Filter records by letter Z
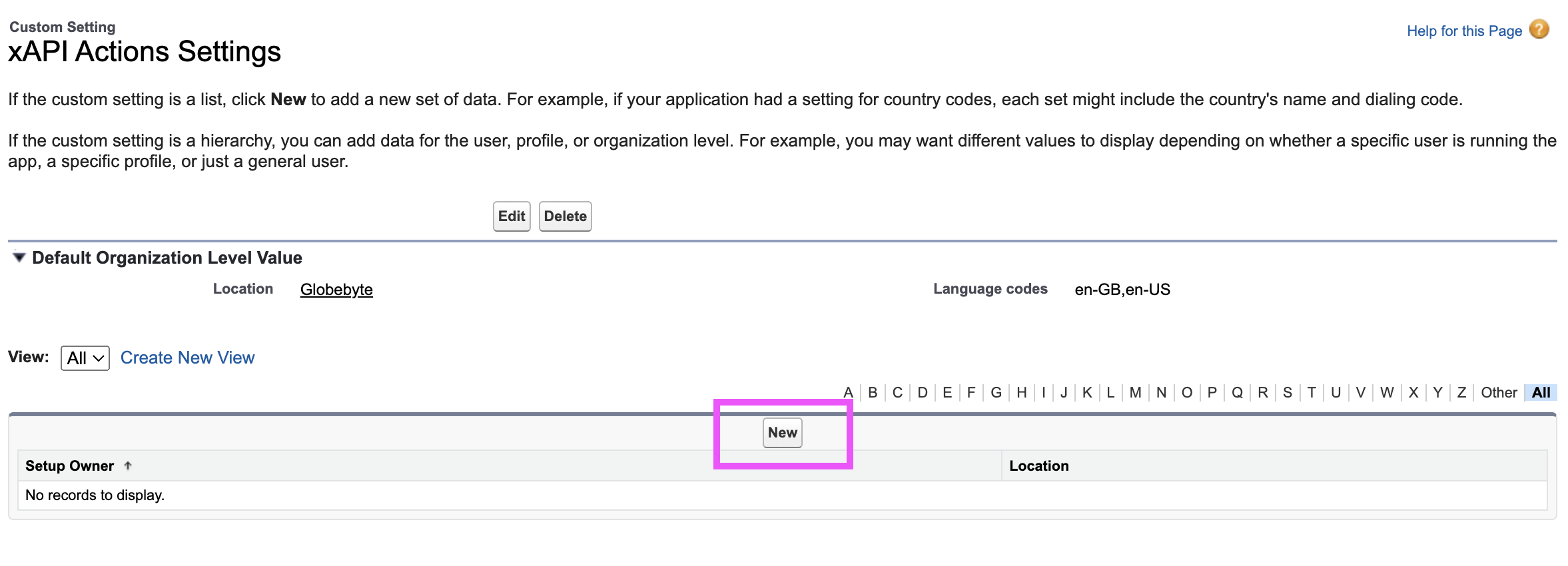1568x566 pixels. [1461, 393]
